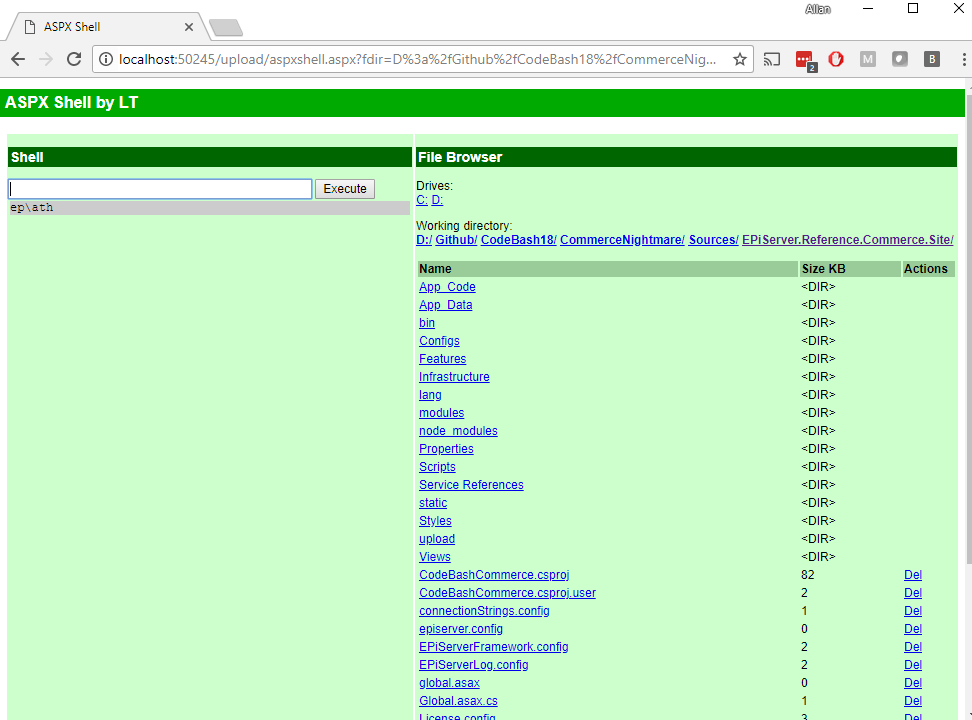Reload the page using the refresh icon
This screenshot has height=720, width=972.
[74, 59]
